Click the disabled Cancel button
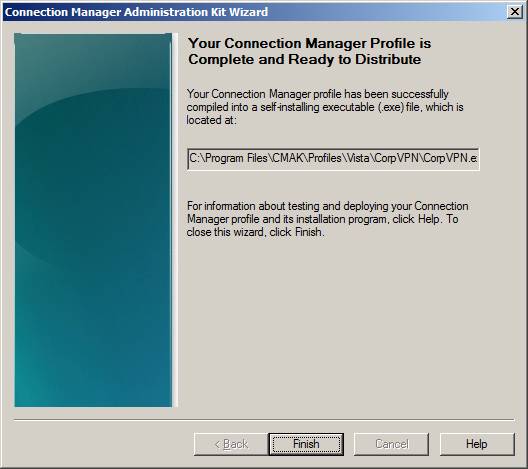The height and width of the screenshot is (469, 528). click(x=391, y=444)
